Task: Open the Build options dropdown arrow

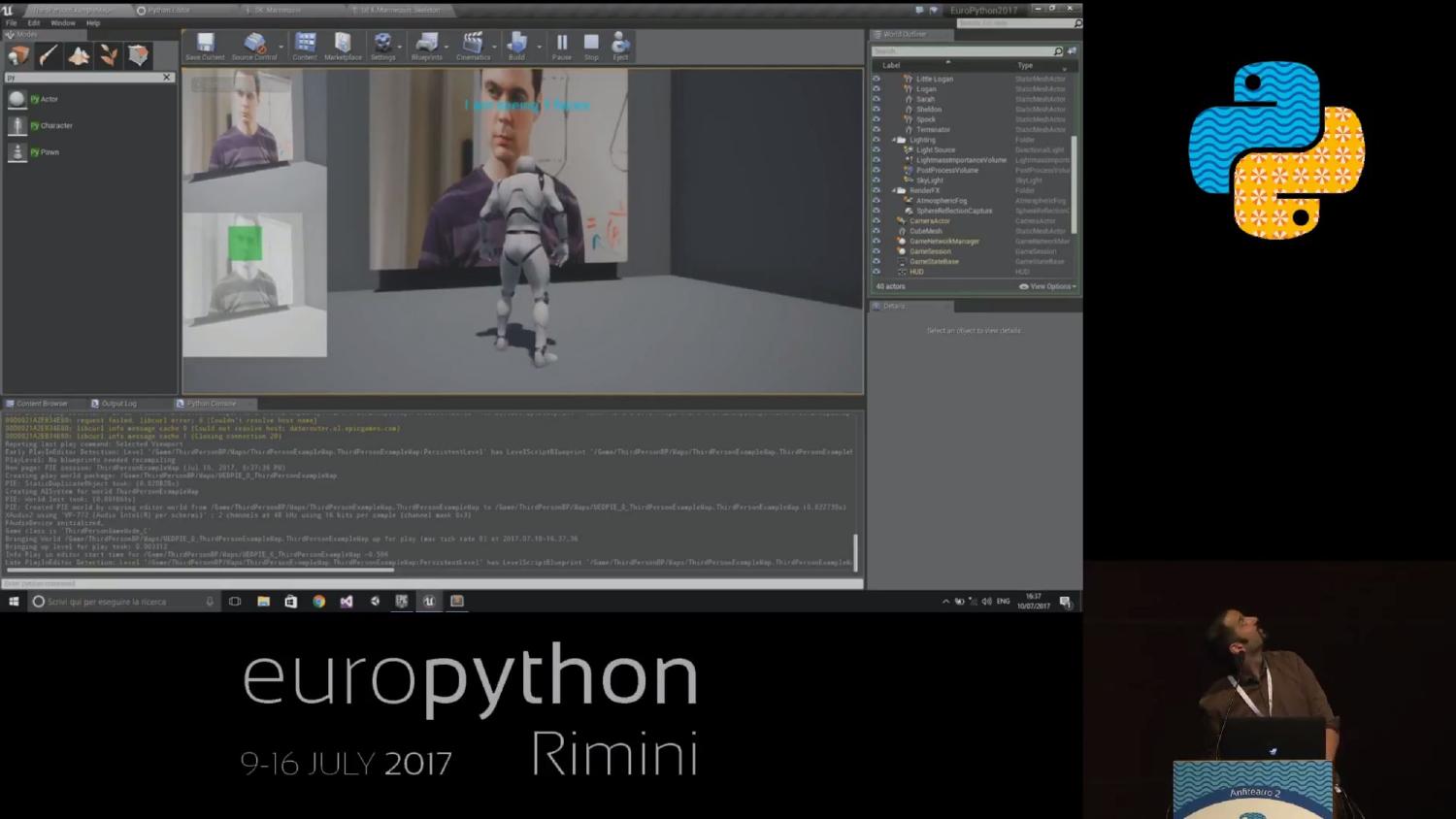Action: click(540, 46)
